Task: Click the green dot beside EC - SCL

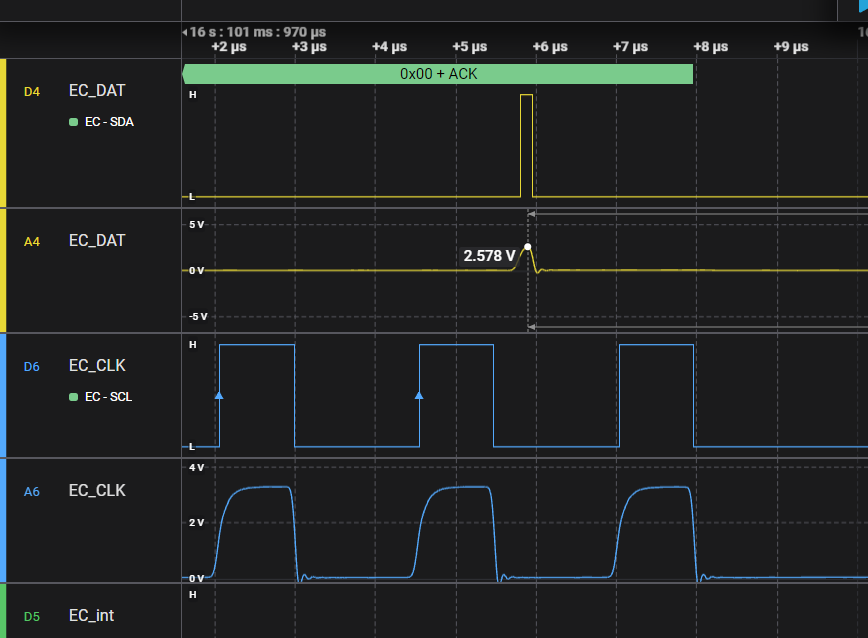Action: coord(73,397)
